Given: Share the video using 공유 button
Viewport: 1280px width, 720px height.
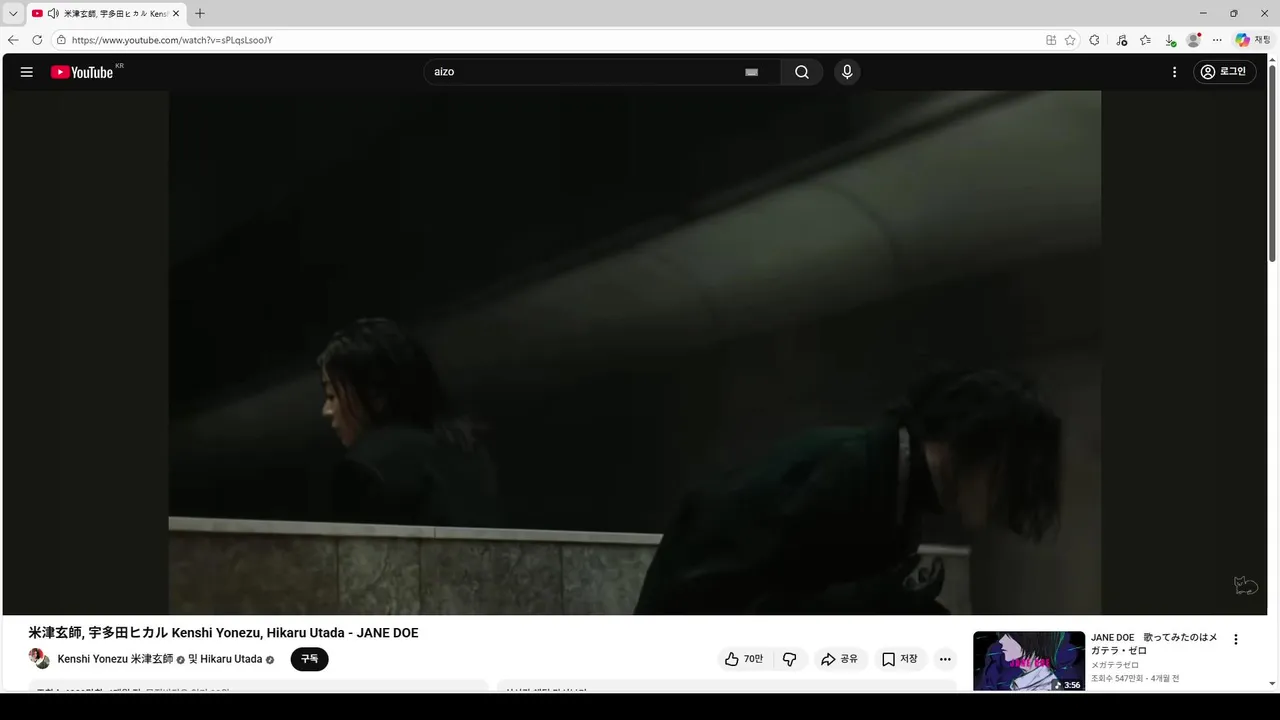Looking at the screenshot, I should [x=839, y=659].
